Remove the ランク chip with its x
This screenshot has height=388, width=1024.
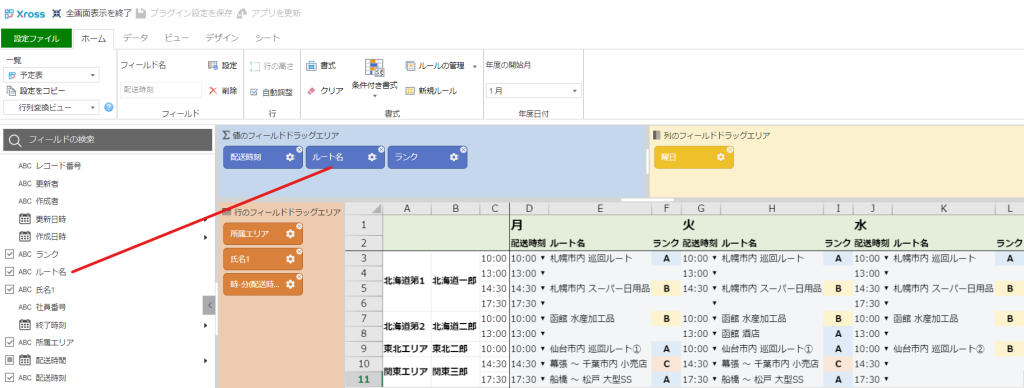(x=464, y=150)
